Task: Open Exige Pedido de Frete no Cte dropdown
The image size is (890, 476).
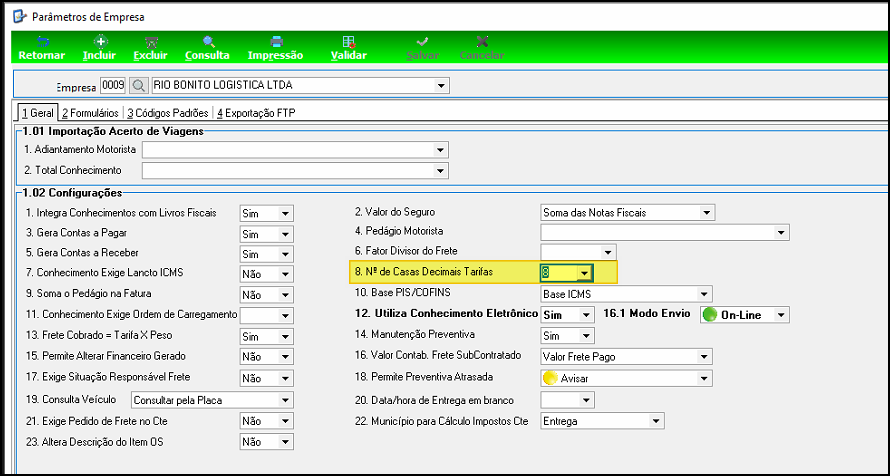Action: 286,421
